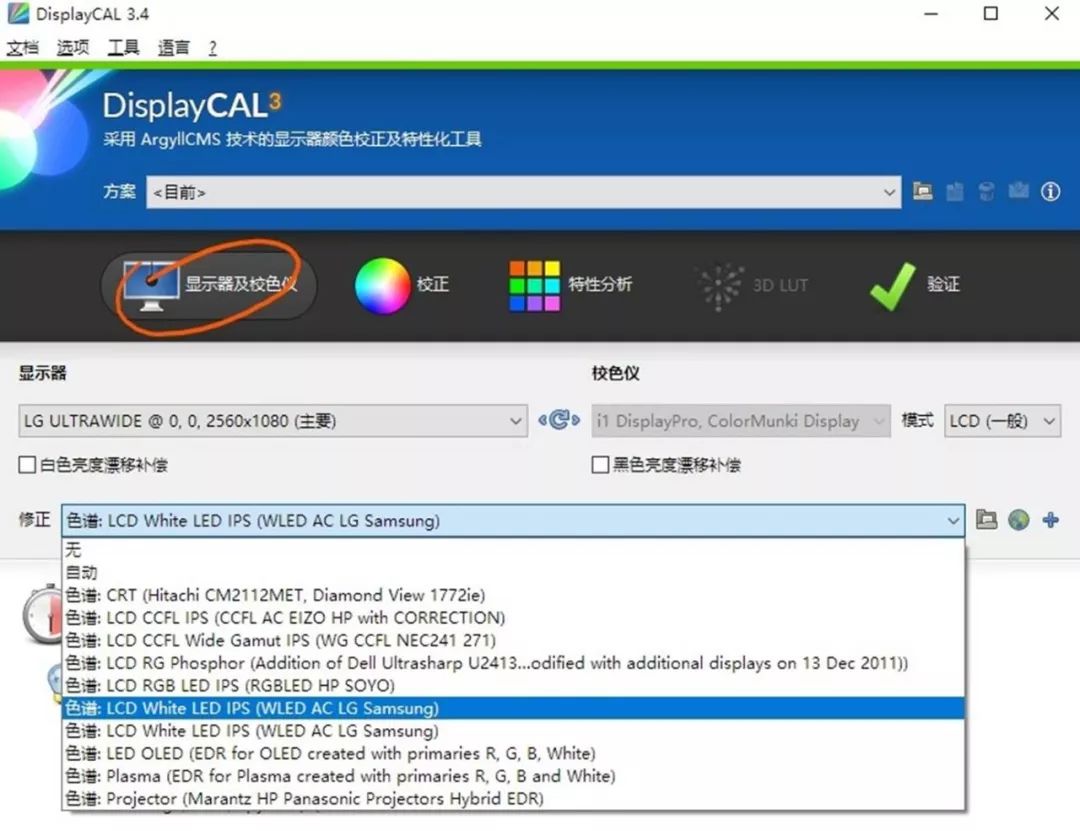The width and height of the screenshot is (1080, 831).
Task: Click the detect displays refresh icon
Action: [x=559, y=421]
